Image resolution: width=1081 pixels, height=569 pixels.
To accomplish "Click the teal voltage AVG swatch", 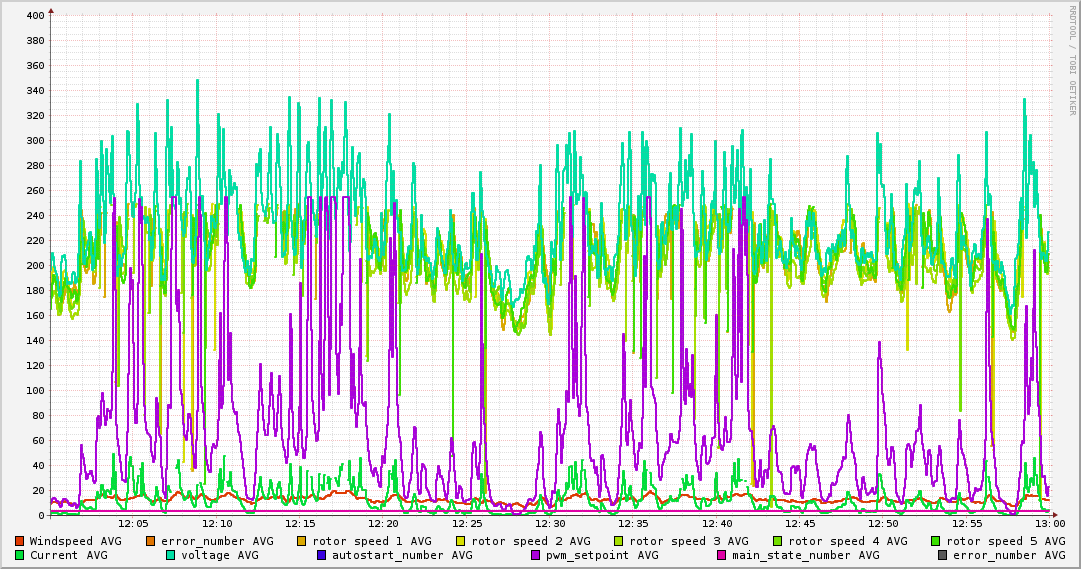I will tap(171, 555).
